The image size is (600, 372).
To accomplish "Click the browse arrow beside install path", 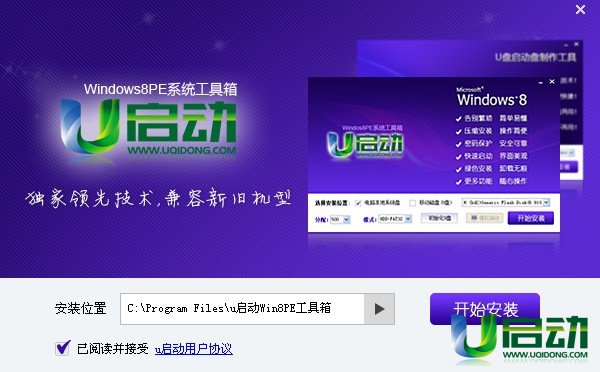I will 379,309.
